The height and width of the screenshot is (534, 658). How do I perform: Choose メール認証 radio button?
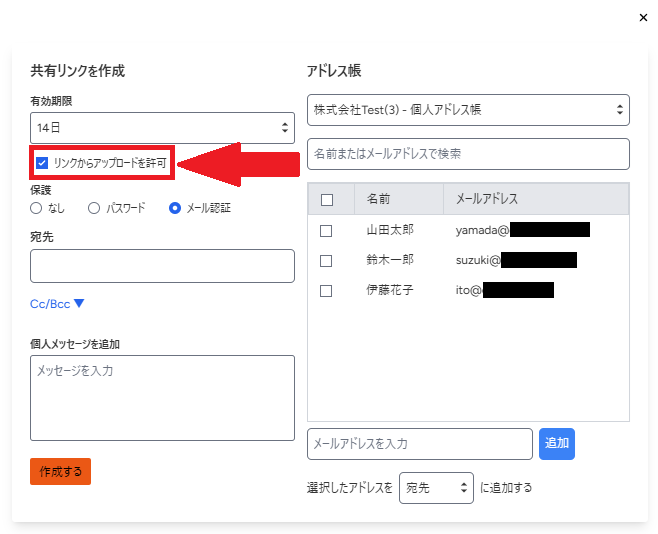click(175, 208)
